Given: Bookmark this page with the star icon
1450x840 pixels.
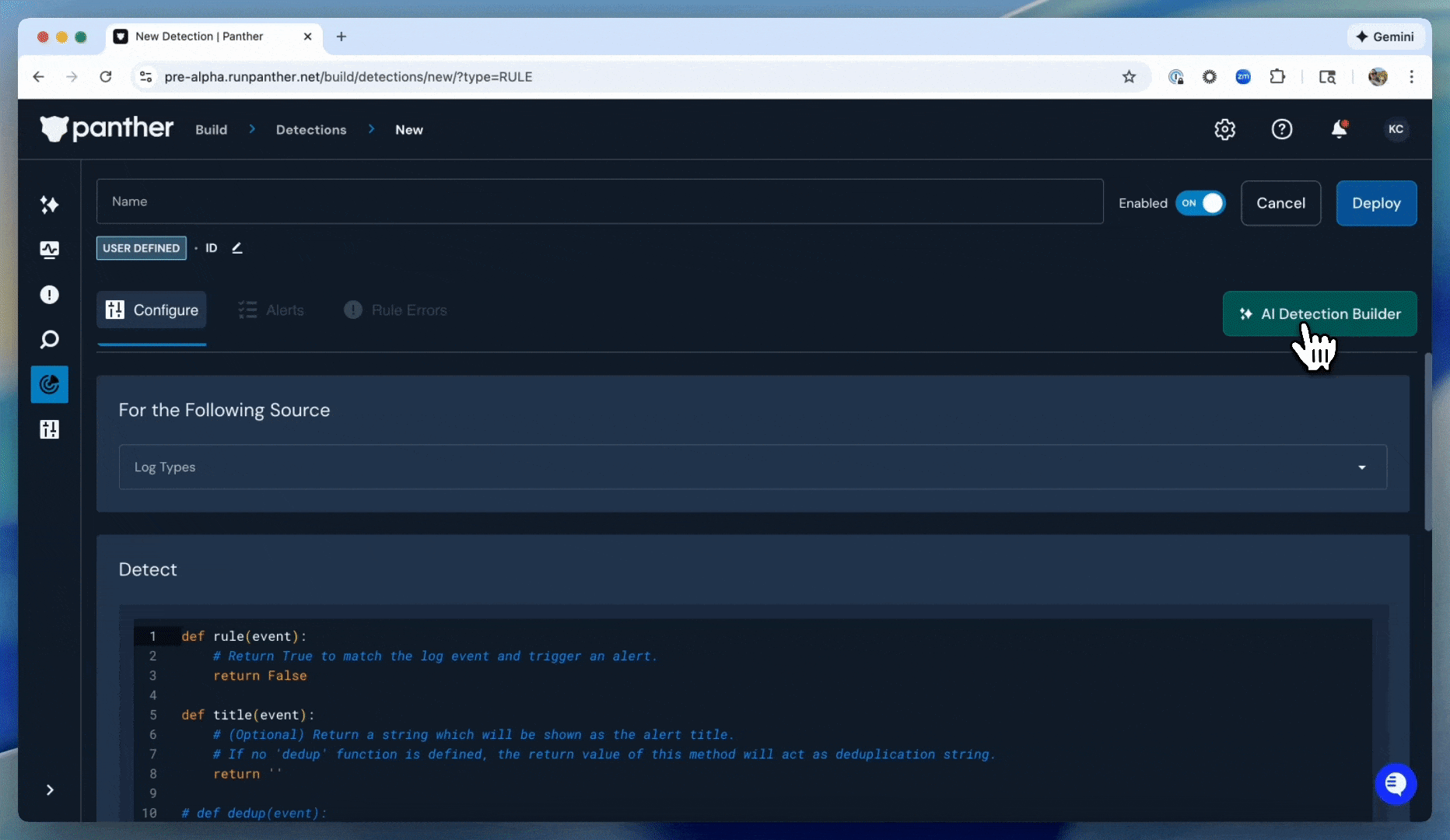Looking at the screenshot, I should [1129, 76].
